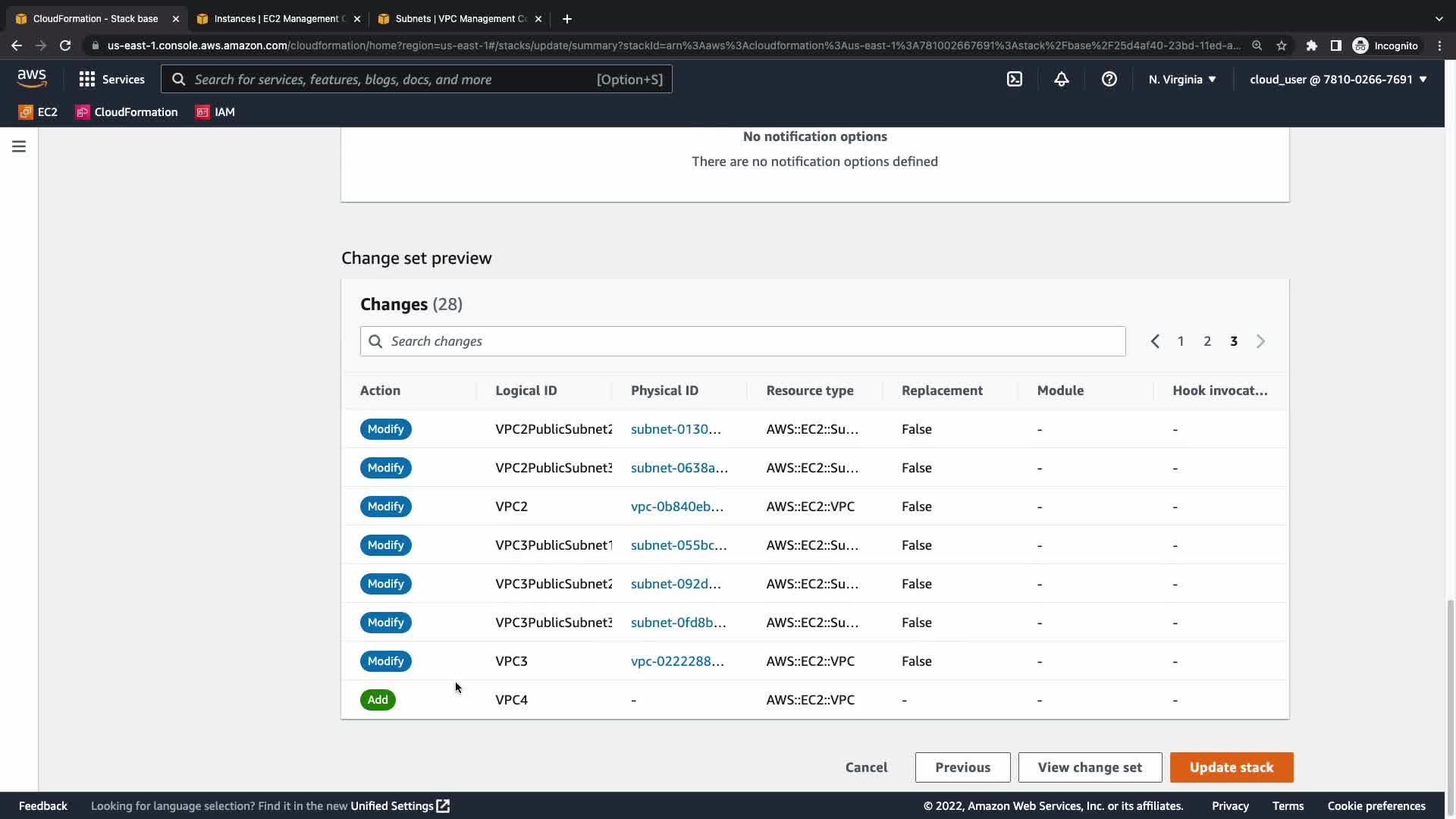Viewport: 1456px width, 819px height.
Task: Go to previous page of changes
Action: (1155, 341)
